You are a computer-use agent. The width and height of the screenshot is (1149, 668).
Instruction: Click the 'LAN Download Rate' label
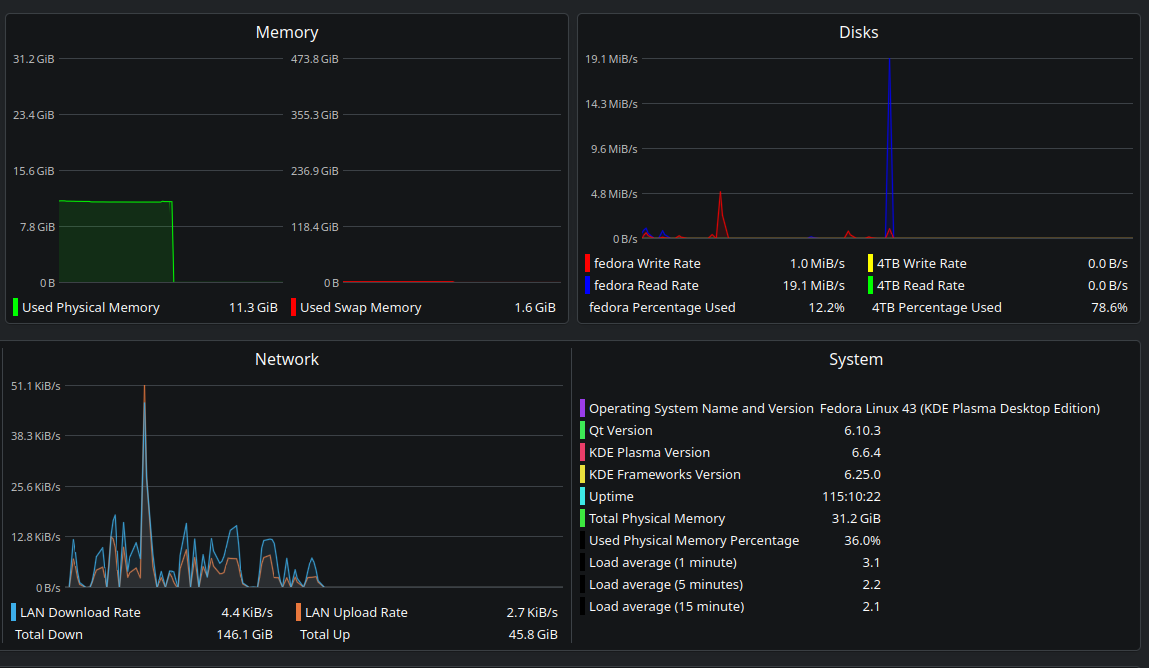click(x=81, y=612)
